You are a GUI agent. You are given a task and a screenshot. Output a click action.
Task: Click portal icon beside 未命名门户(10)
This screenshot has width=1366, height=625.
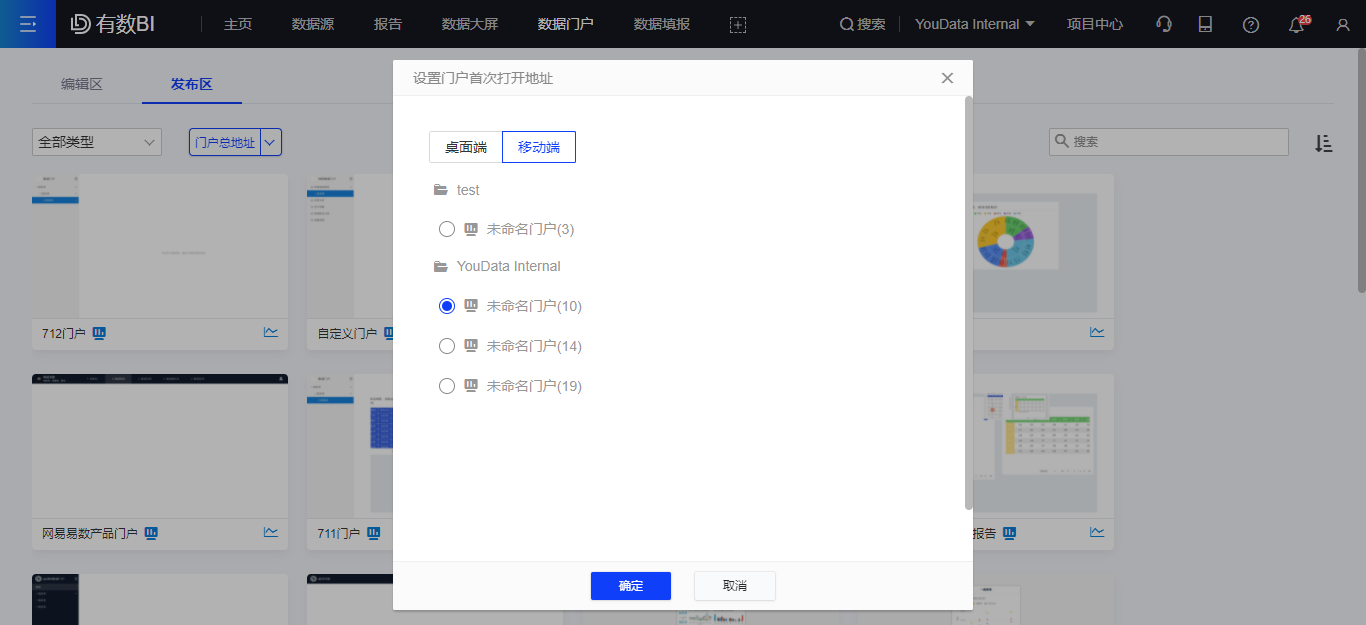471,306
